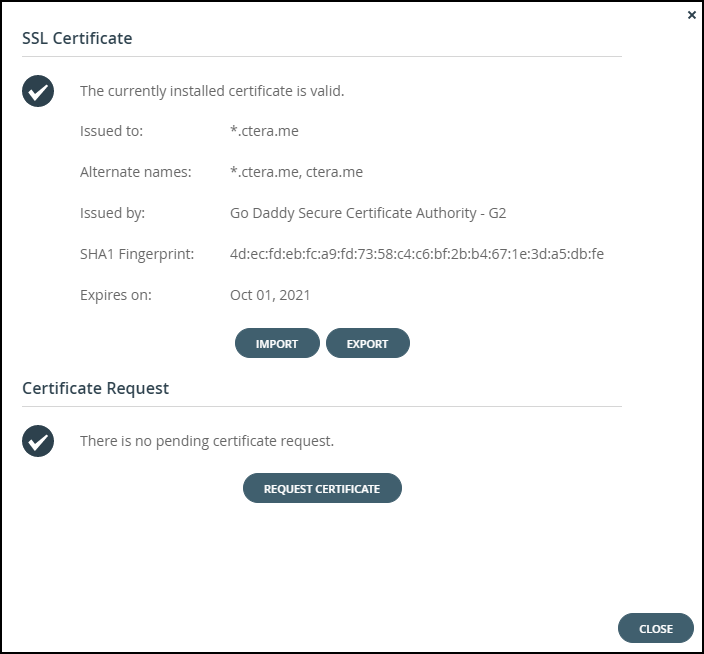The height and width of the screenshot is (654, 704).
Task: Click the SHA1 Fingerprint label
Action: point(137,255)
